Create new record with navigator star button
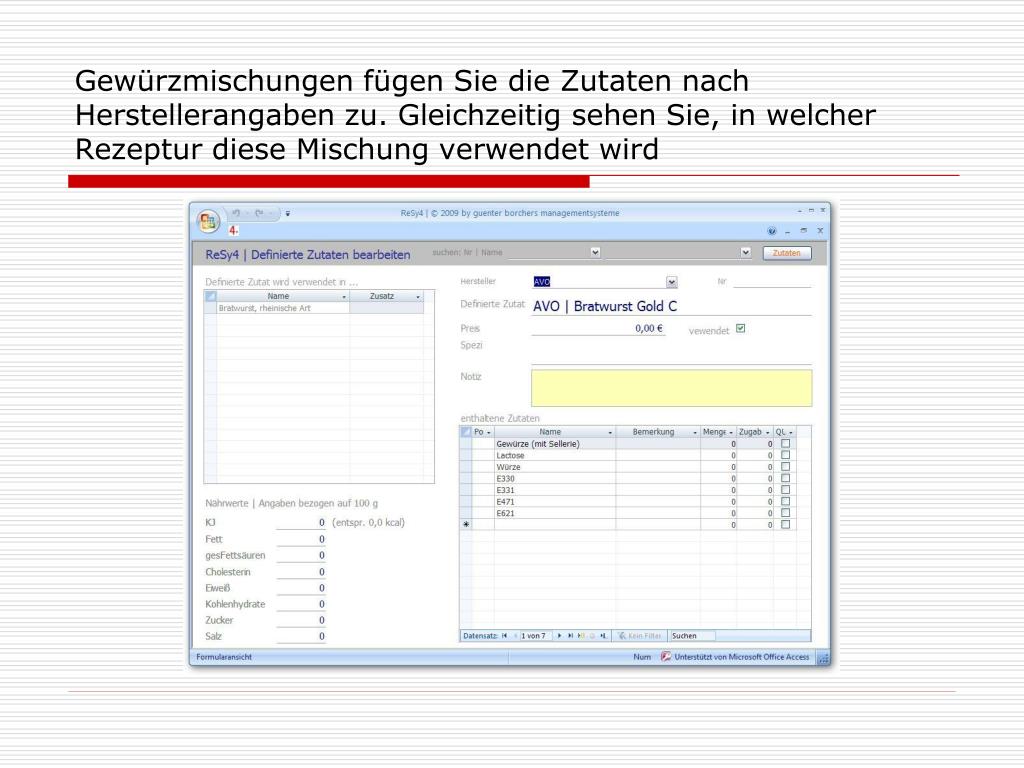The width and height of the screenshot is (1024, 768). [581, 636]
